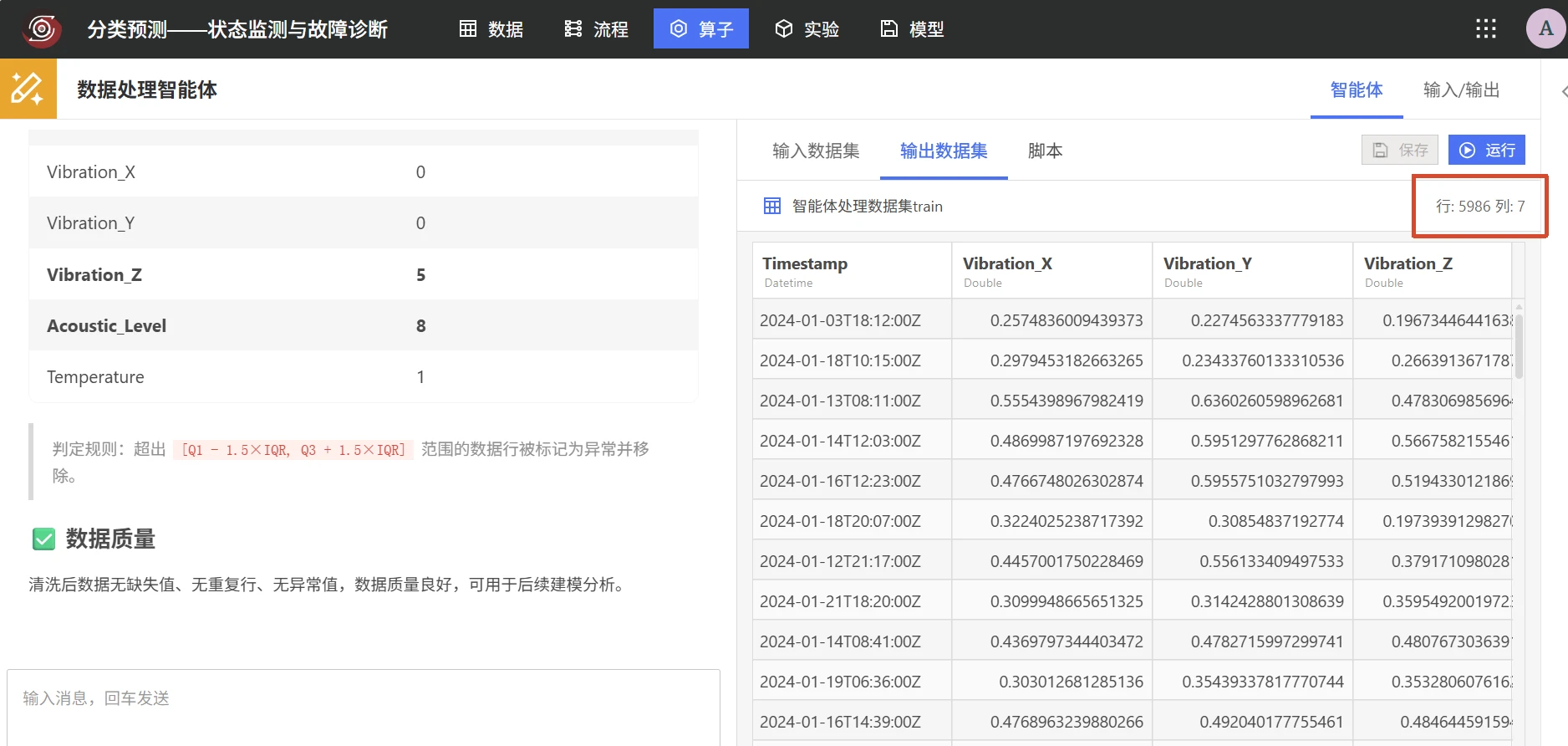The width and height of the screenshot is (1568, 746).
Task: Open the 流程 menu item
Action: [596, 29]
